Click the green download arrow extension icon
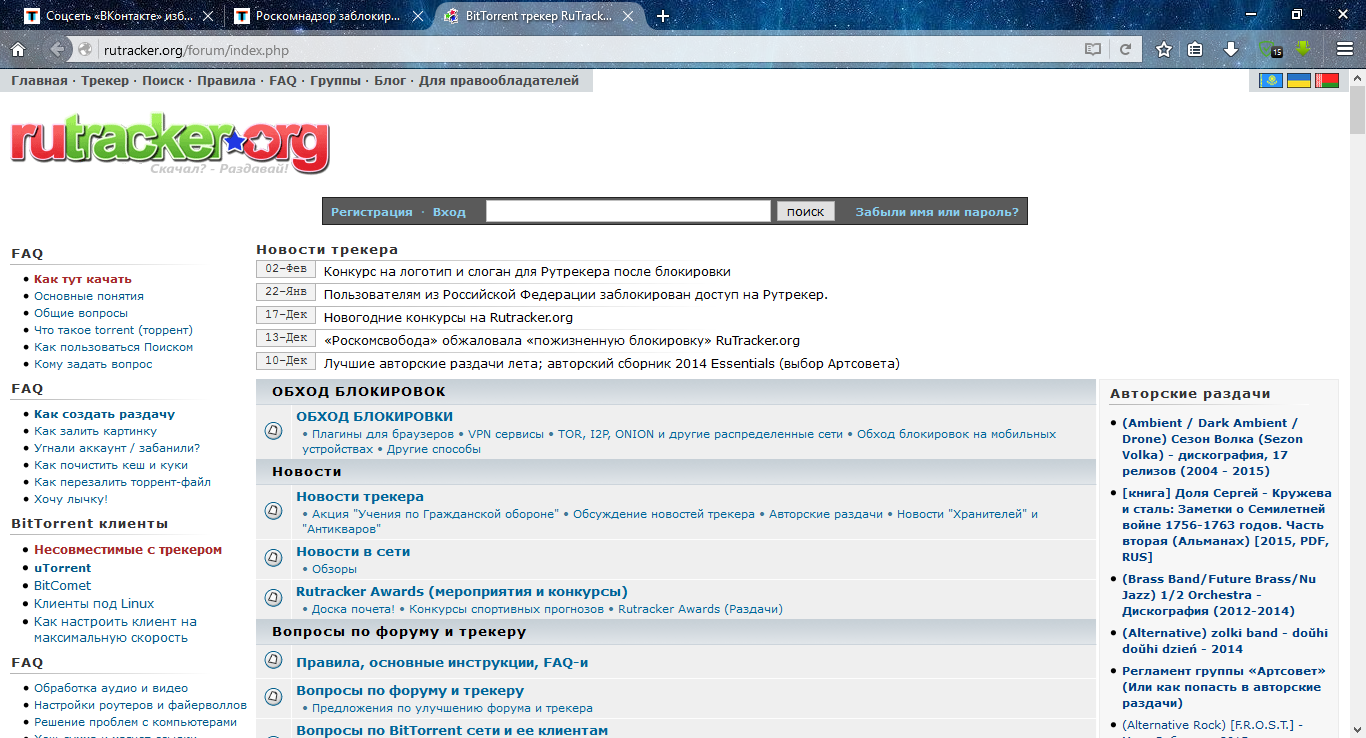The height and width of the screenshot is (738, 1366). pos(1303,48)
